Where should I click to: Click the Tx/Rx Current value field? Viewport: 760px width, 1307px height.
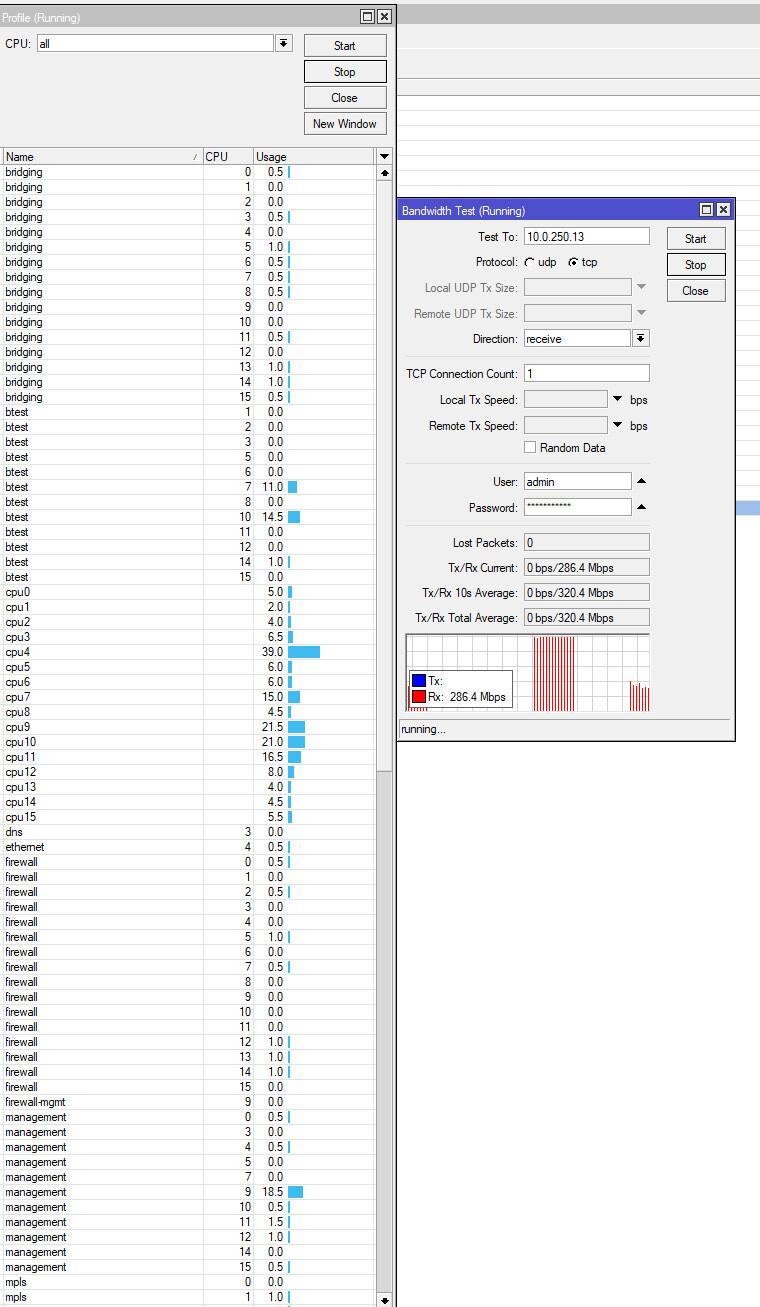click(x=587, y=568)
